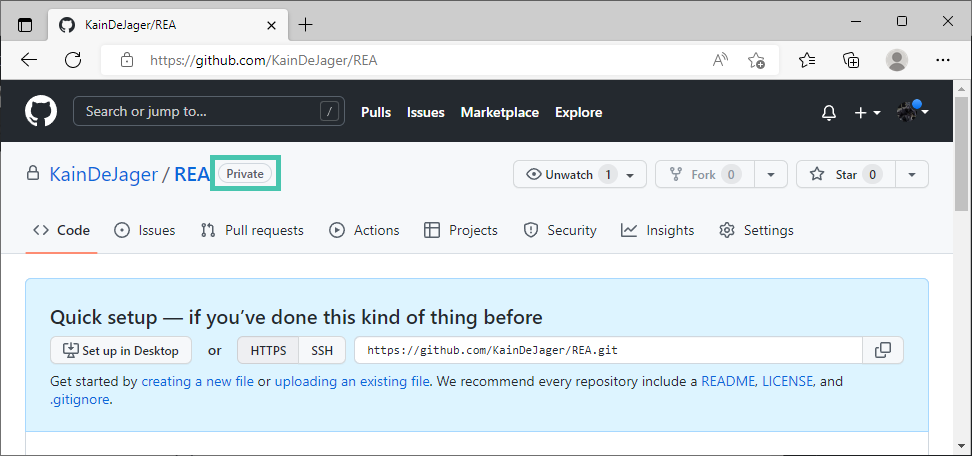Open Marketplace in top navigation
This screenshot has height=456, width=972.
500,112
